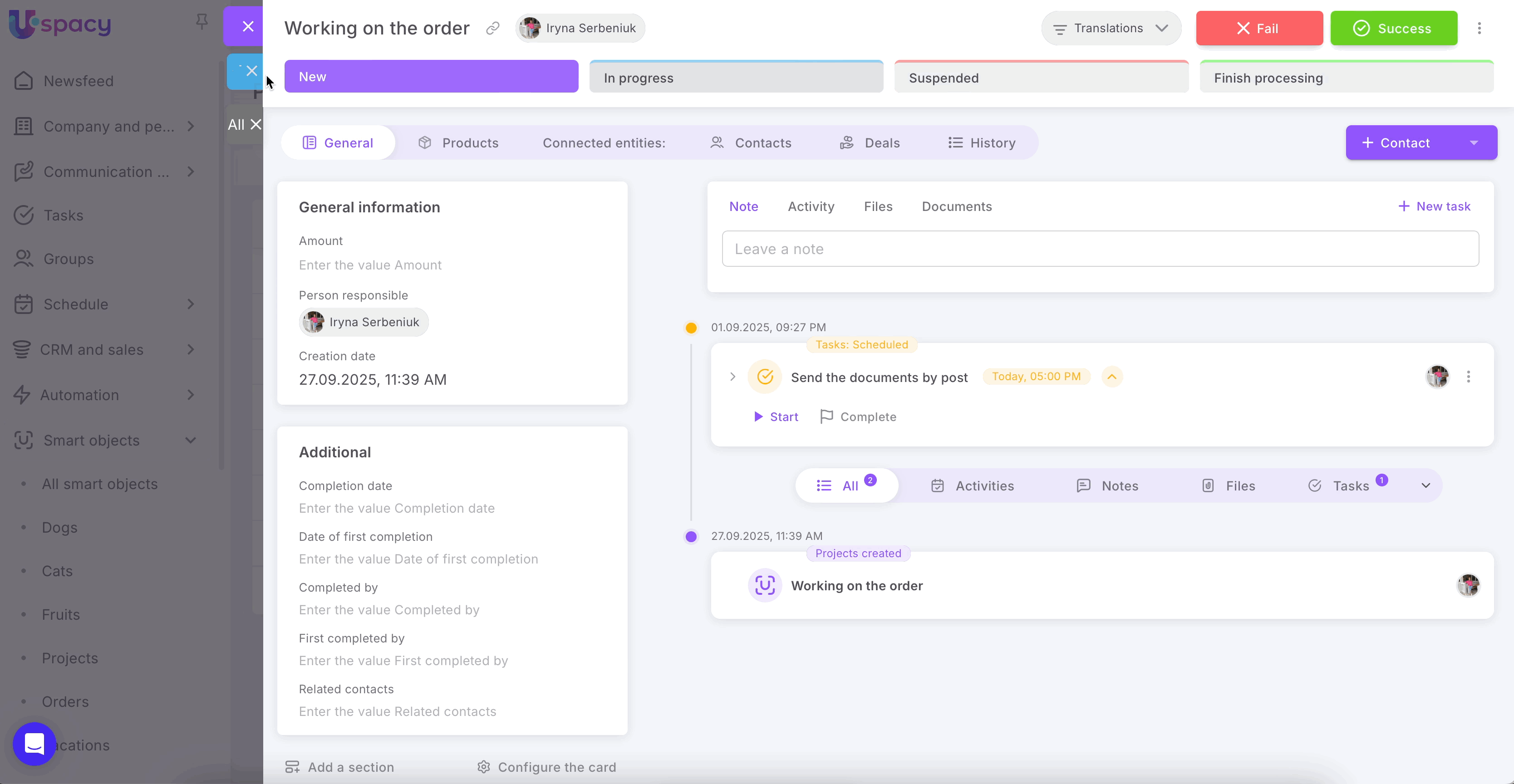1514x784 pixels.
Task: Click the Leave a note input field
Action: point(1099,249)
